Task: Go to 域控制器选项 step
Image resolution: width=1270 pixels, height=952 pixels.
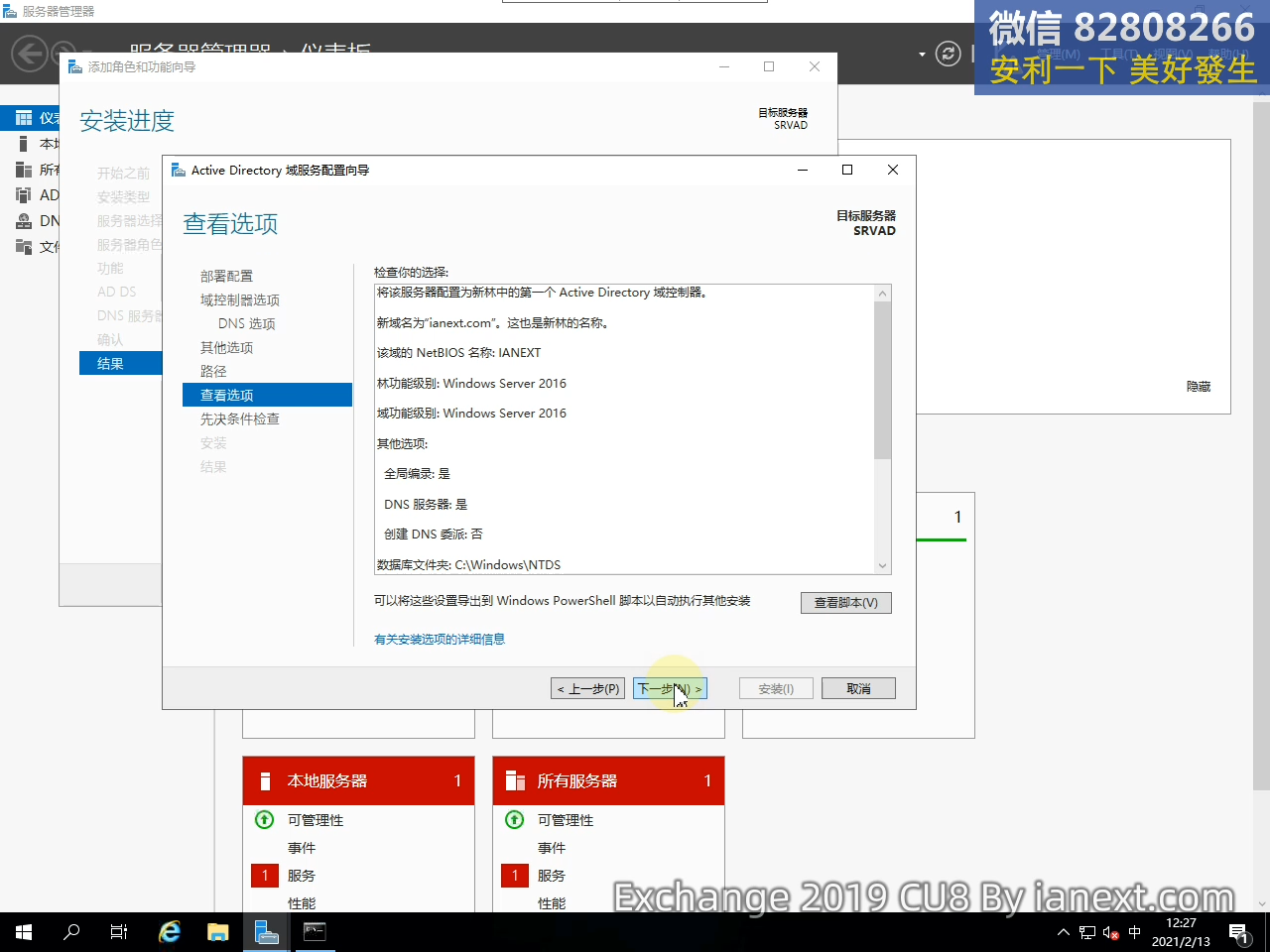Action: point(240,299)
